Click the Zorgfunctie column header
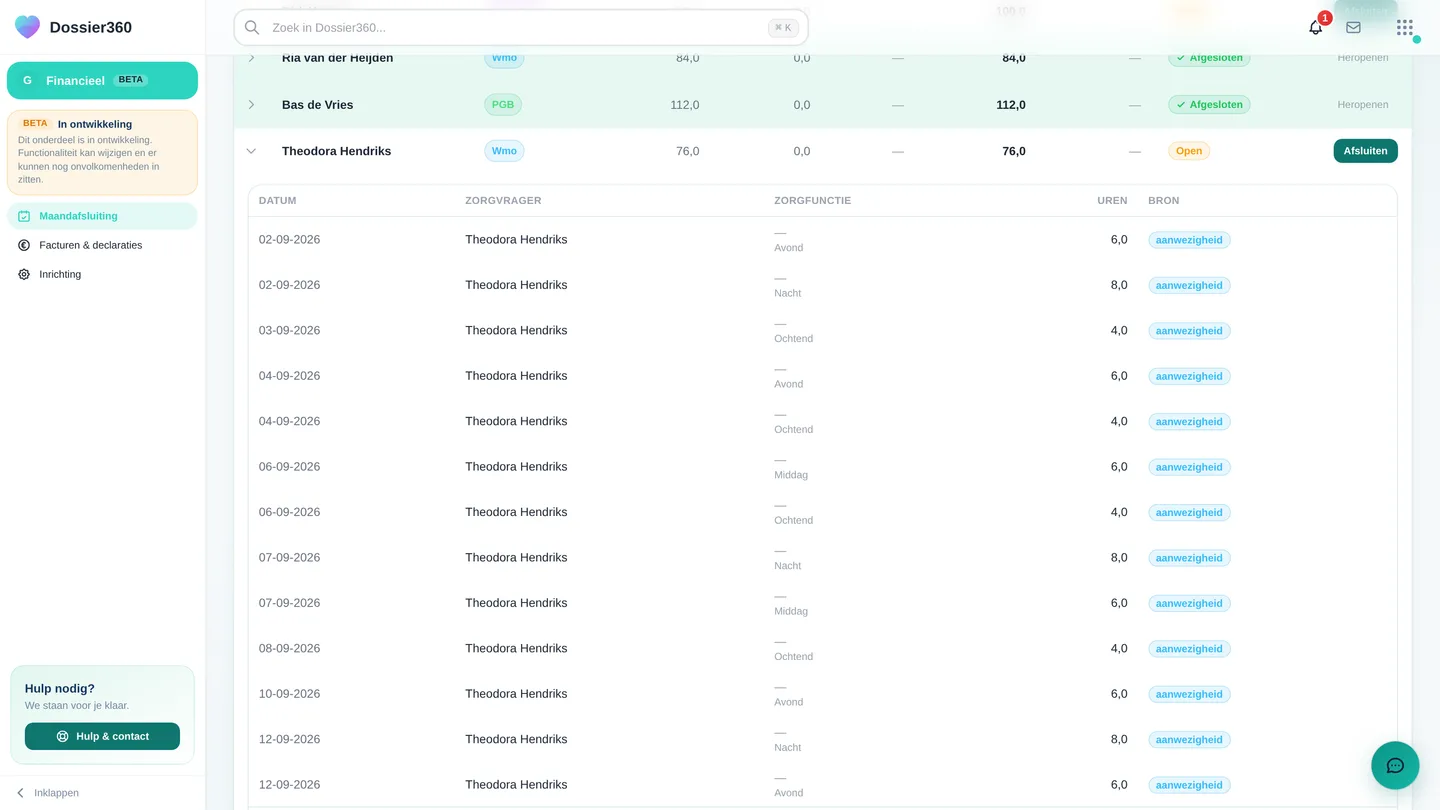This screenshot has height=810, width=1440. click(812, 200)
